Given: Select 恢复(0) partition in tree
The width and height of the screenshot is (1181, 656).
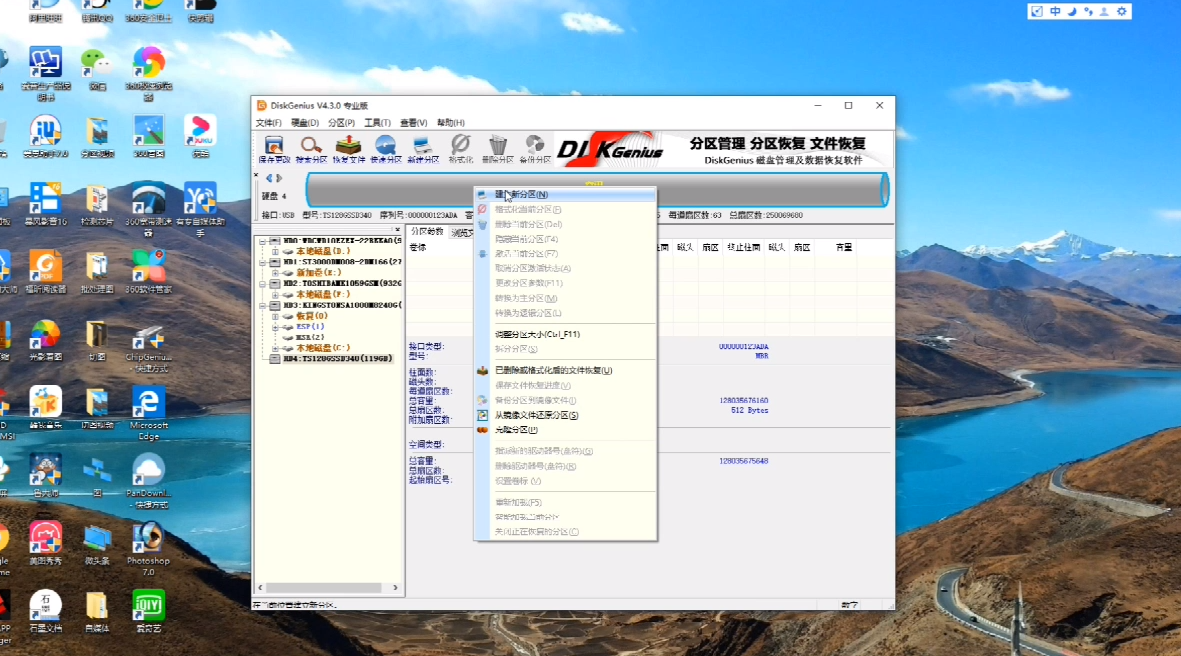Looking at the screenshot, I should [311, 316].
